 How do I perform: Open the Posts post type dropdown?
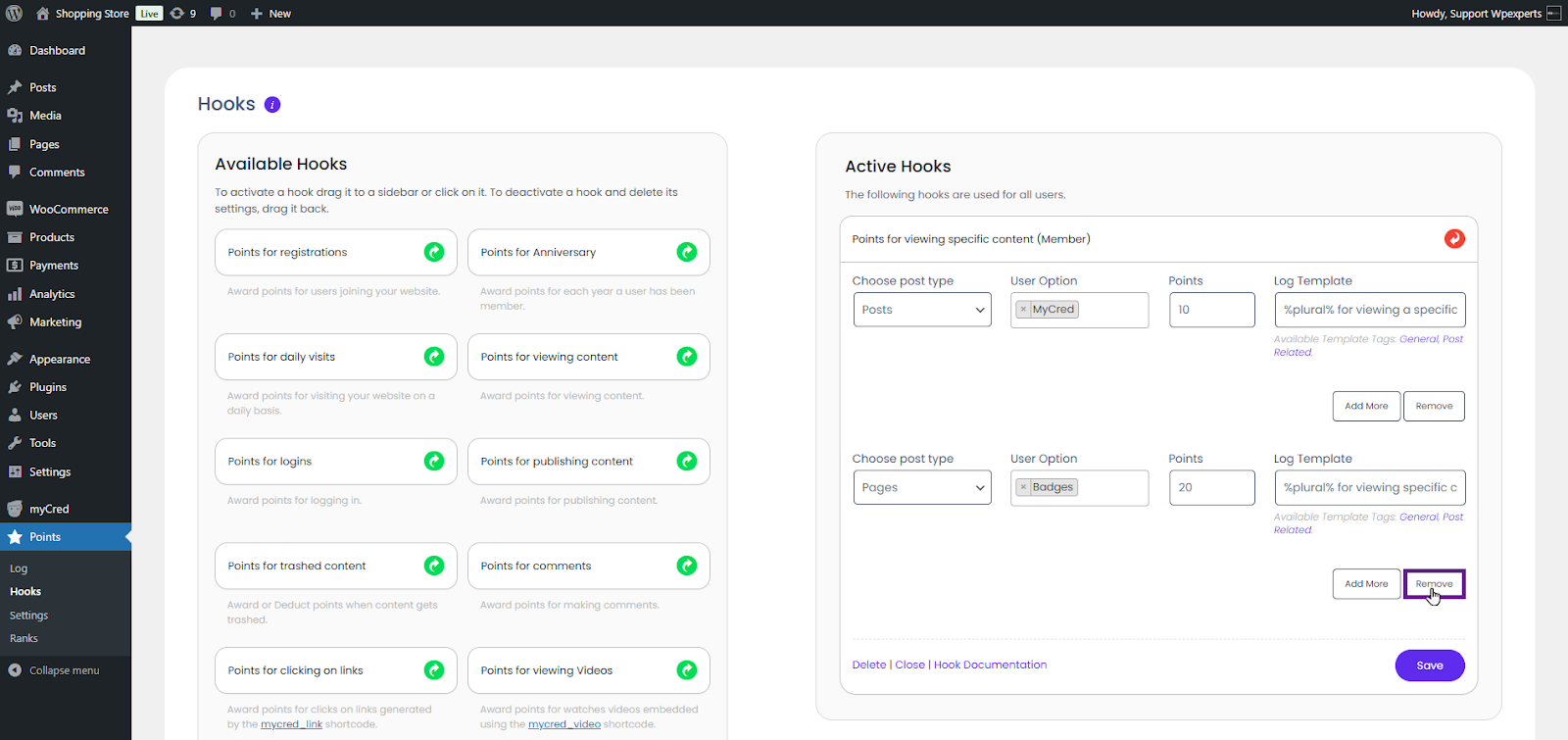pos(922,310)
